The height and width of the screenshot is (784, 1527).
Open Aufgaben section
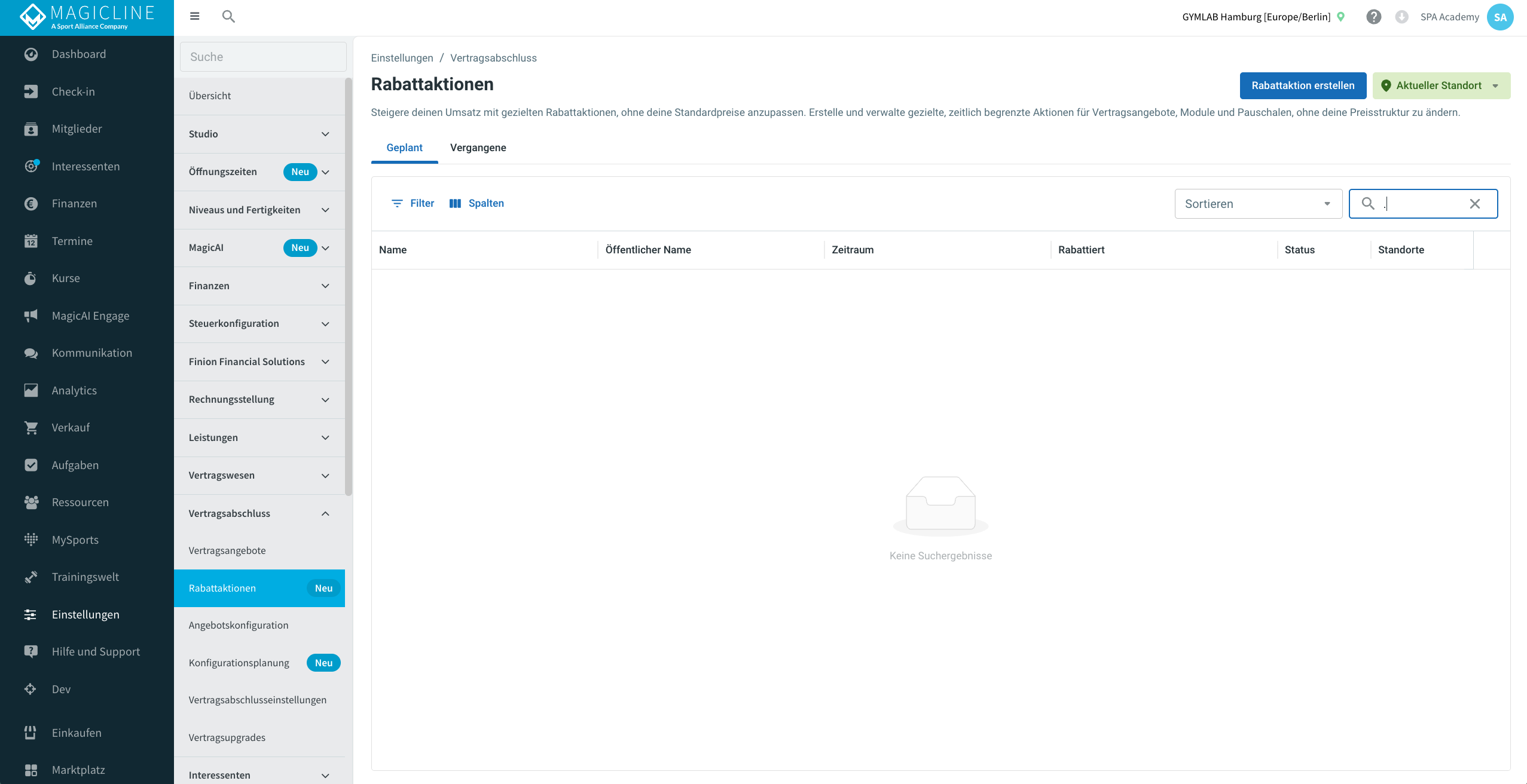click(x=87, y=465)
